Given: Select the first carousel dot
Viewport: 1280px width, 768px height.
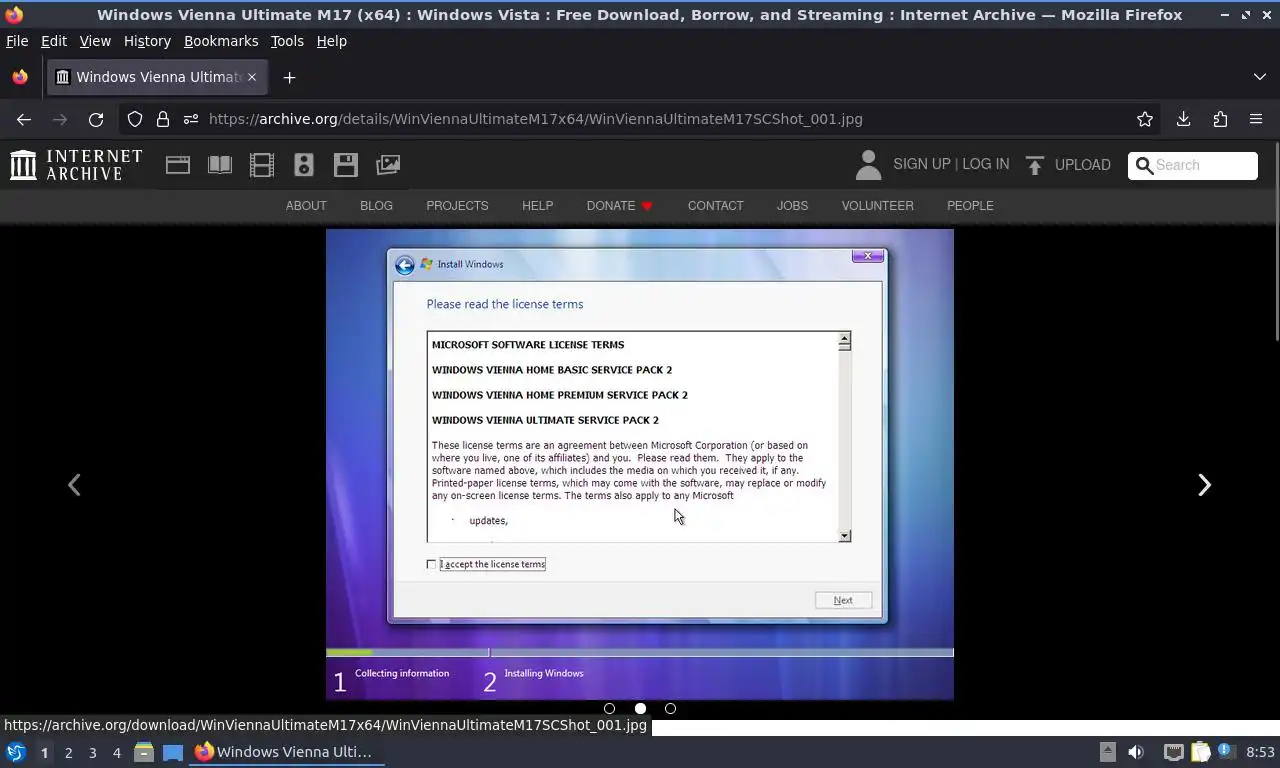Looking at the screenshot, I should pyautogui.click(x=609, y=708).
